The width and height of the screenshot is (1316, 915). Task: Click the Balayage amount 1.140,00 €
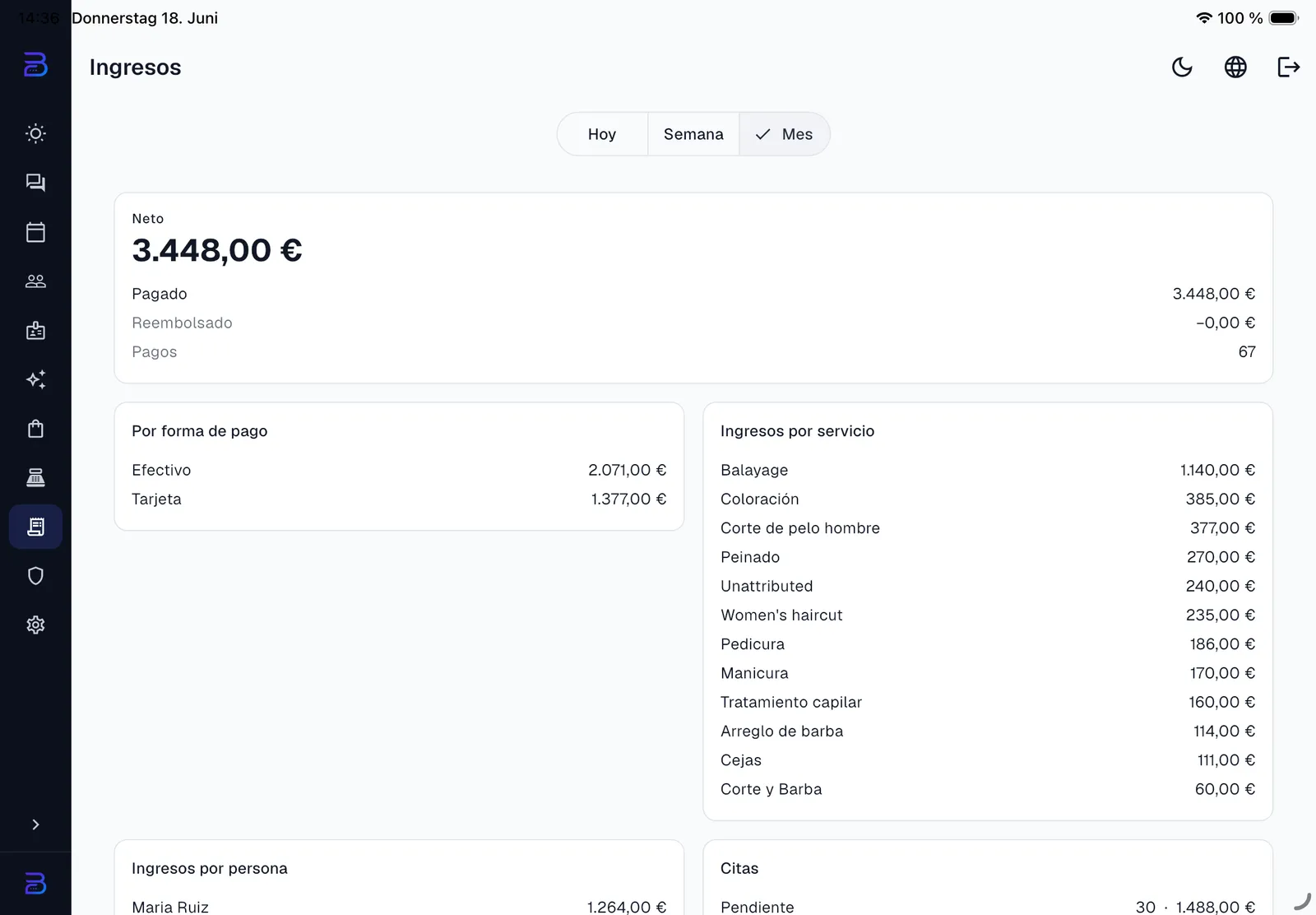point(1217,470)
